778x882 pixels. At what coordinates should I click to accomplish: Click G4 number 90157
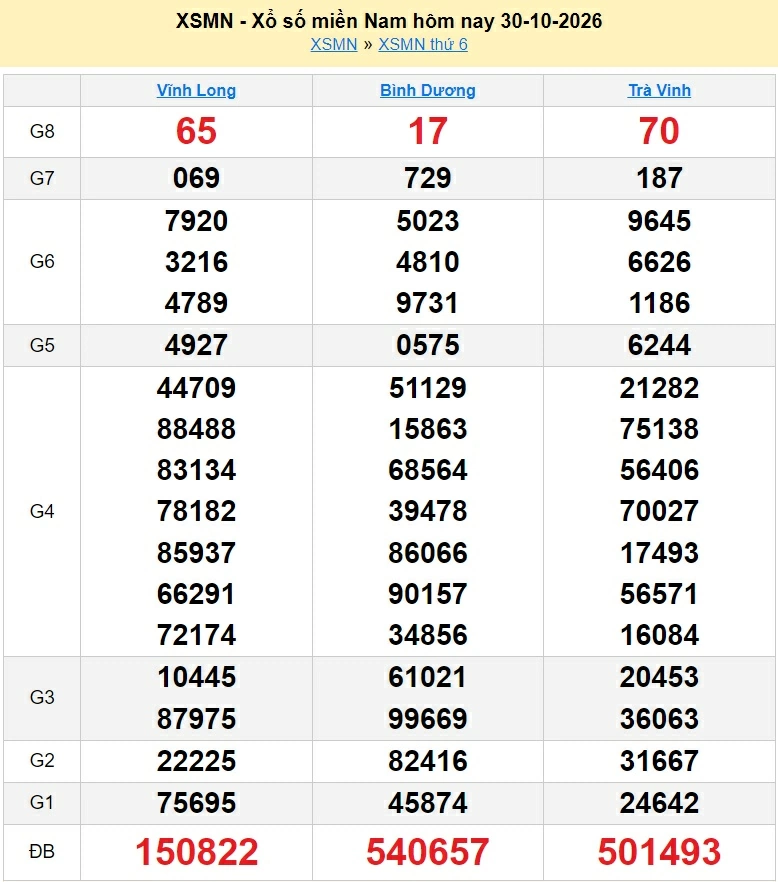[428, 594]
